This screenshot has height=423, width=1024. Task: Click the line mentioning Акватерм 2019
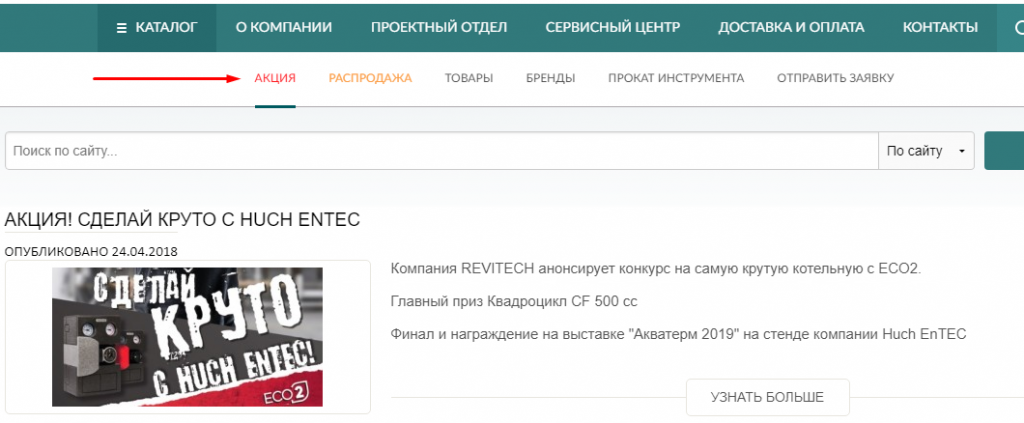(x=679, y=334)
